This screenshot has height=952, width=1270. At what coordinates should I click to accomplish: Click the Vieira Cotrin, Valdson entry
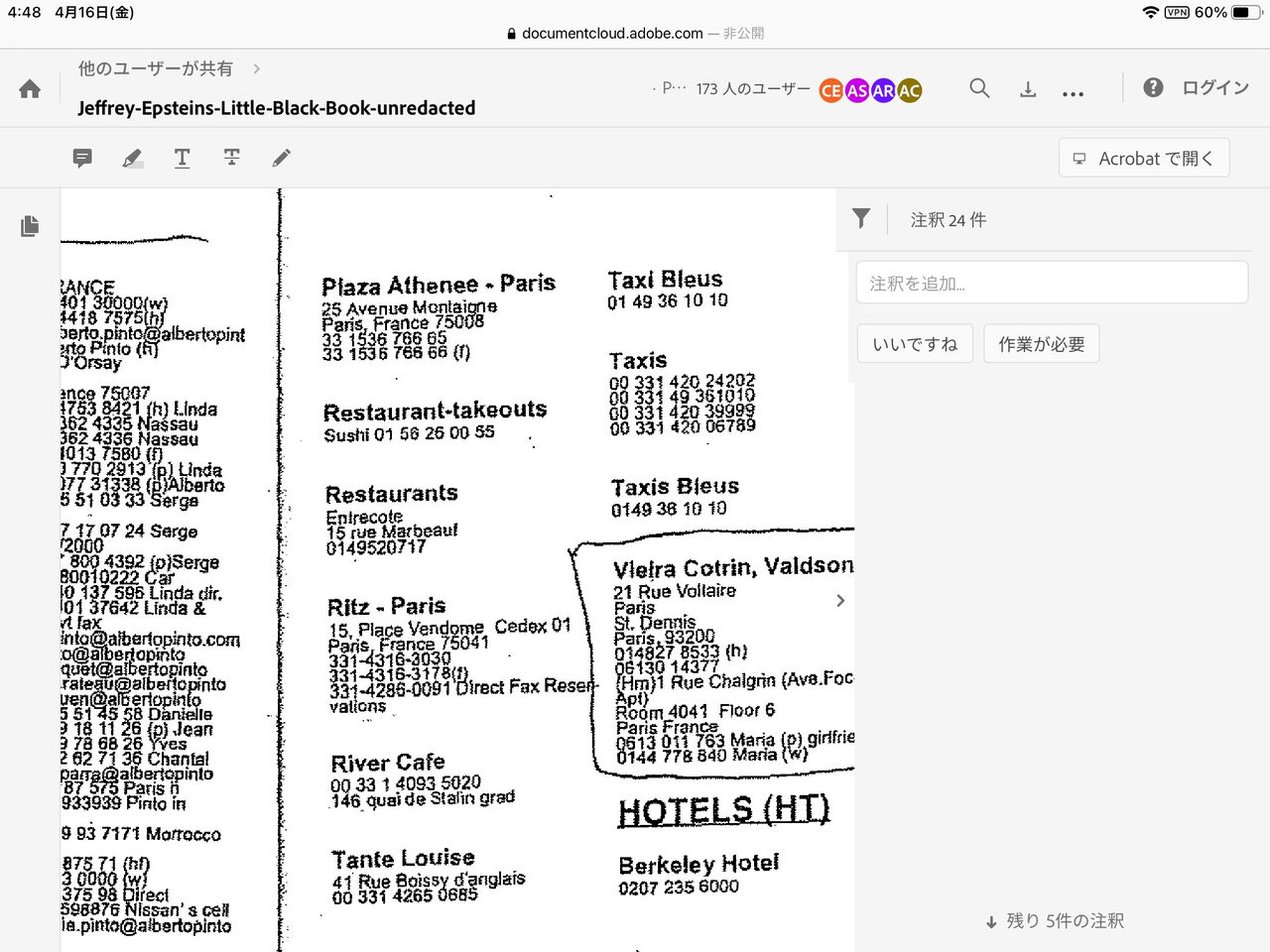[733, 567]
